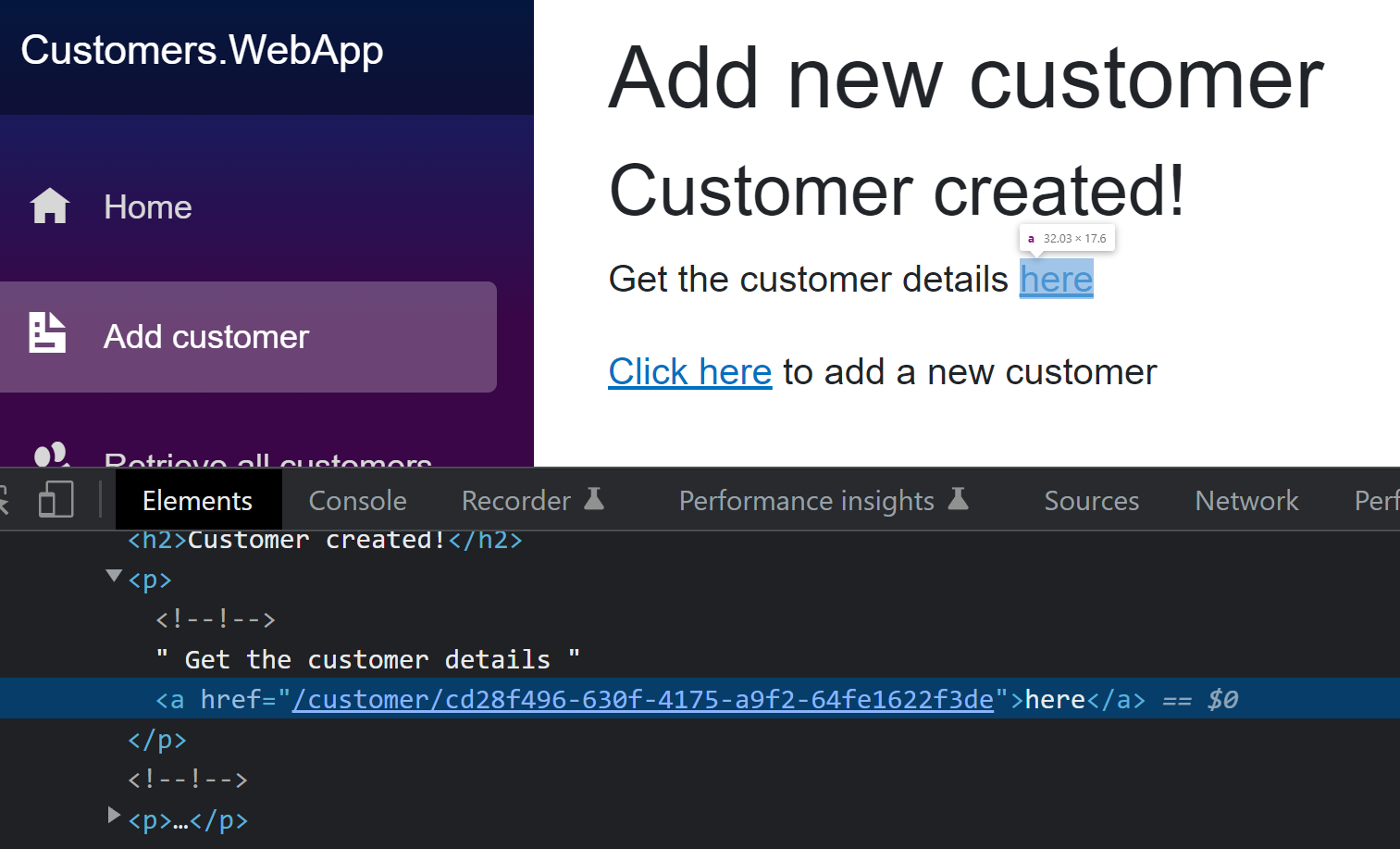Screen dimensions: 1400x849
Task: Collapse the expanded <p> node in DOM tree
Action: (x=114, y=577)
